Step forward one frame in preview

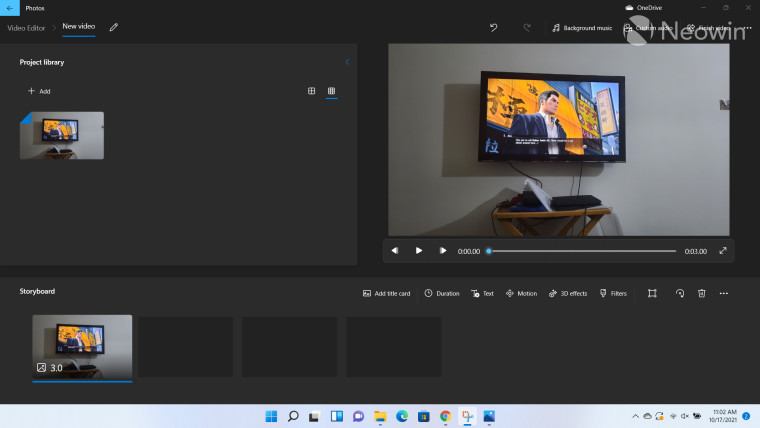[443, 251]
